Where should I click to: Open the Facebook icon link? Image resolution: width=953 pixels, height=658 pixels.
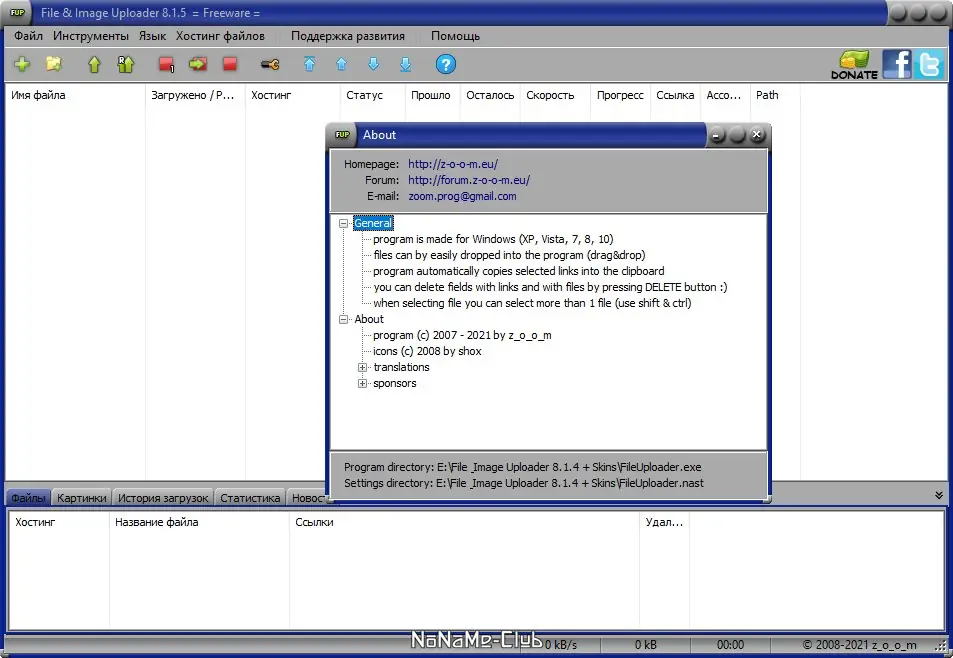coord(896,64)
